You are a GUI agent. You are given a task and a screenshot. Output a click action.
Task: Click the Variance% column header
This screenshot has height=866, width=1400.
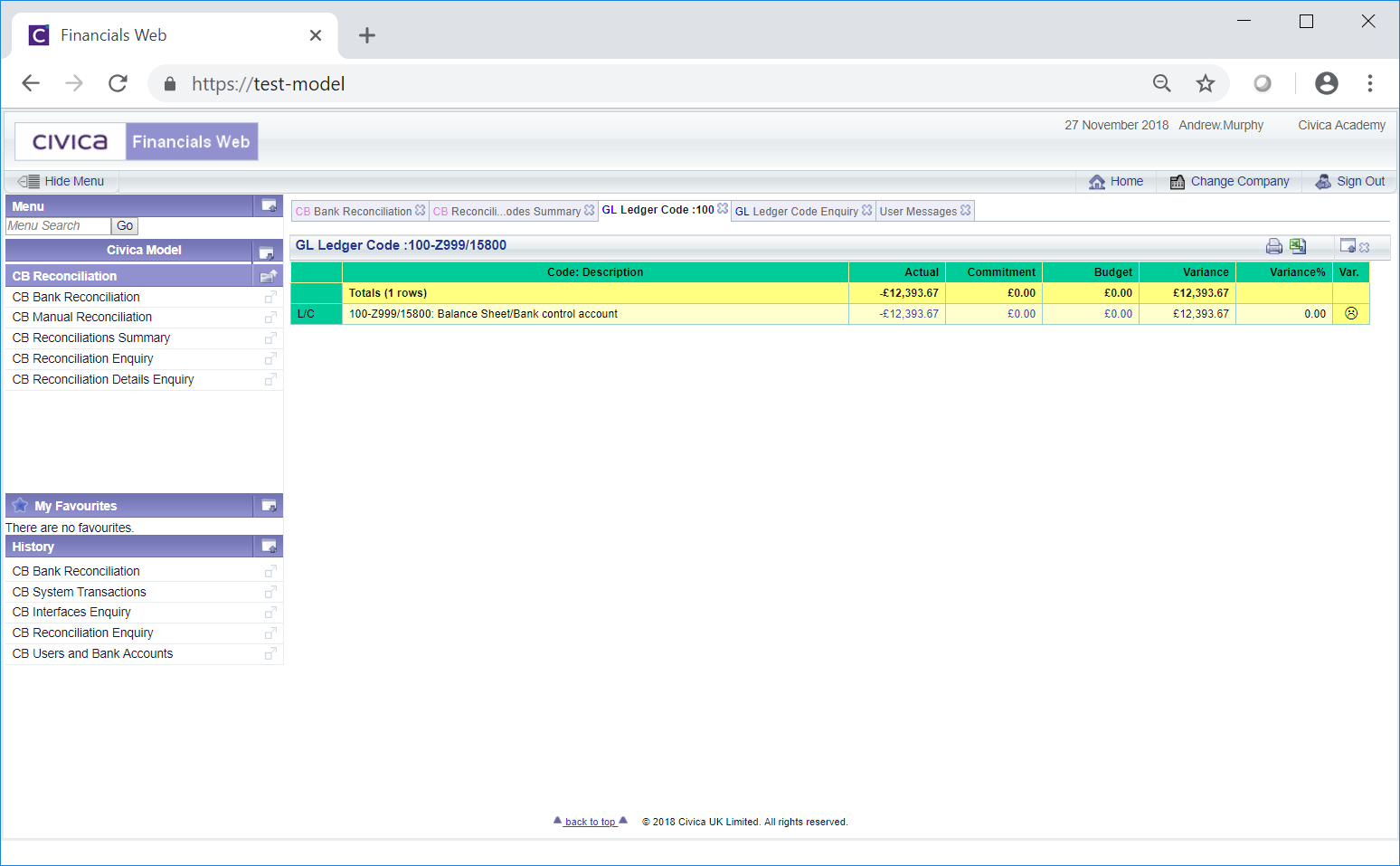pyautogui.click(x=1284, y=272)
